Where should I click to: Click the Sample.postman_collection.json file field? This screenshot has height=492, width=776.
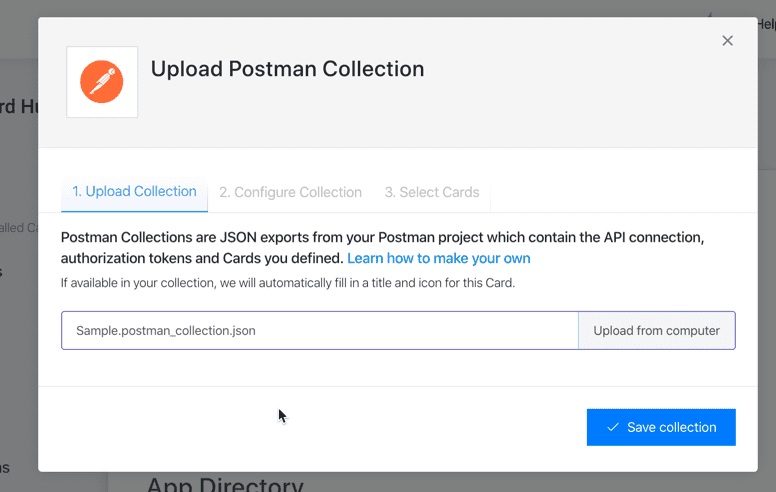tap(320, 331)
